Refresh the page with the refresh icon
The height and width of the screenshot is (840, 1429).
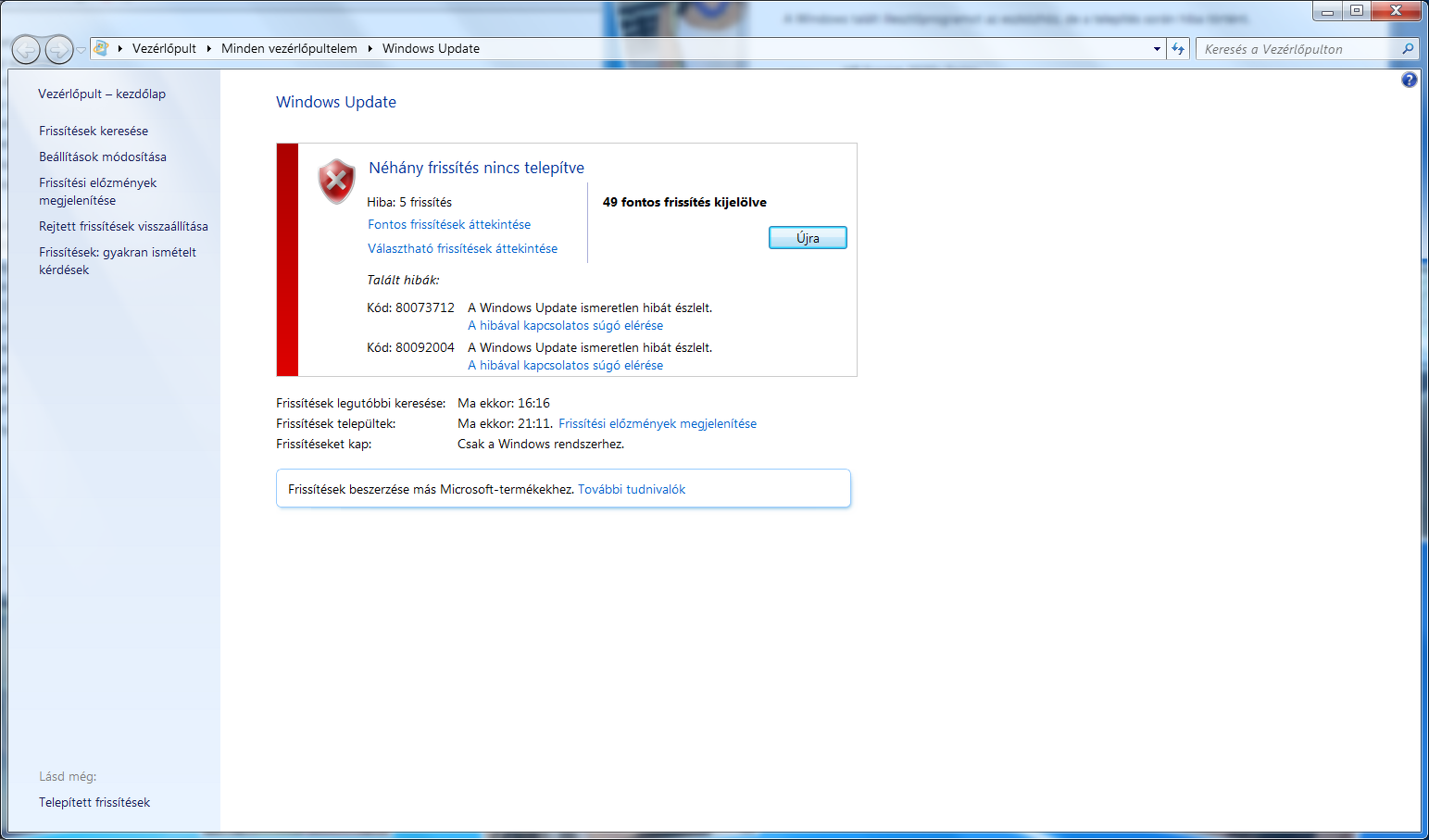point(1178,49)
